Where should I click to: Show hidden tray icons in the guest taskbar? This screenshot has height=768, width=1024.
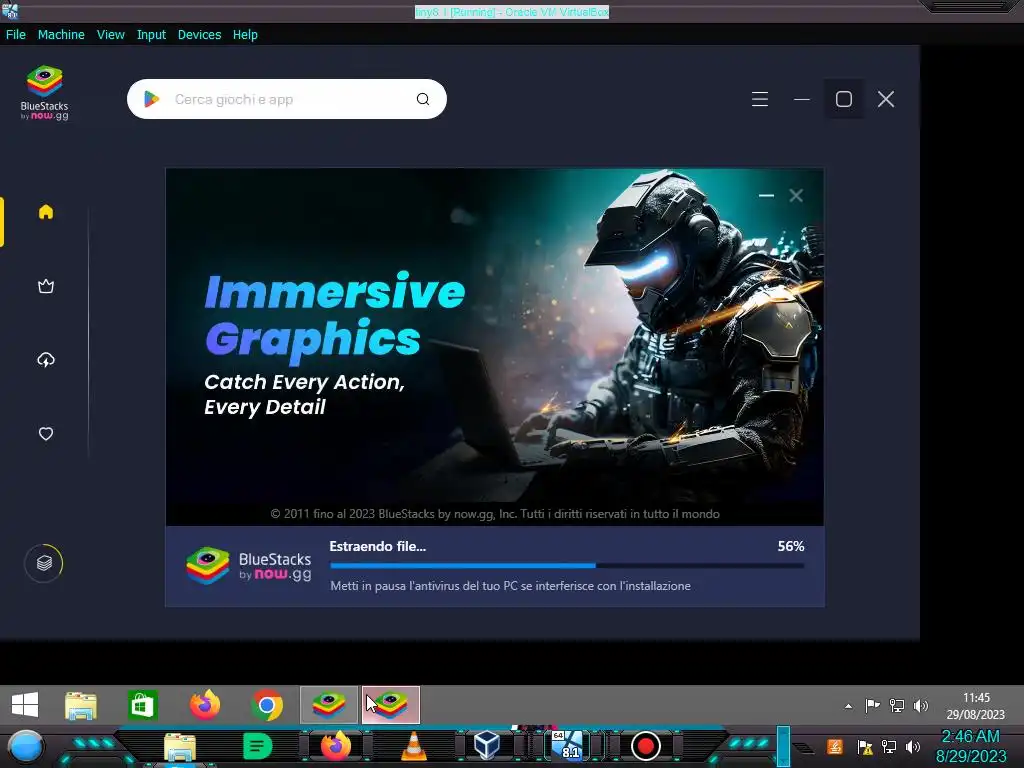[848, 706]
